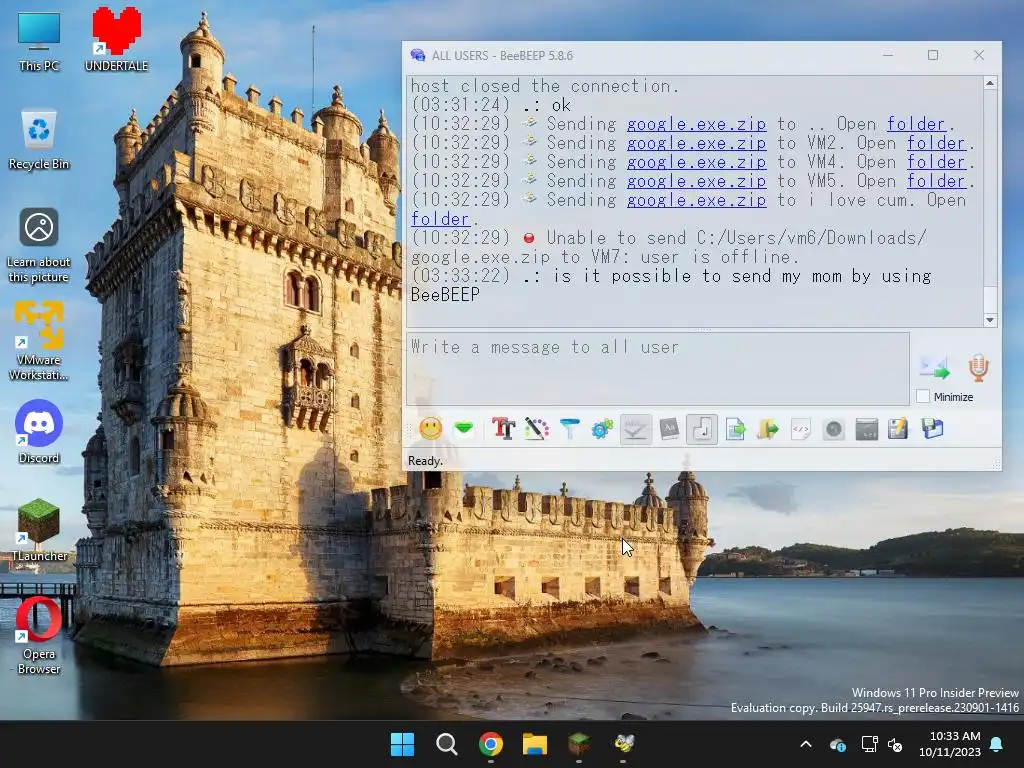The image size is (1024, 768).
Task: Click the code snippet </> page icon
Action: click(x=801, y=429)
